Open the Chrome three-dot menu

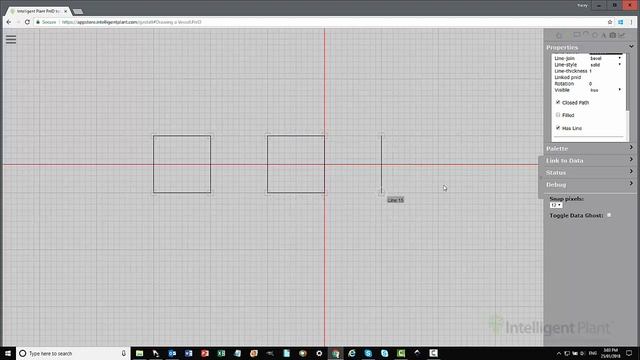pyautogui.click(x=631, y=22)
